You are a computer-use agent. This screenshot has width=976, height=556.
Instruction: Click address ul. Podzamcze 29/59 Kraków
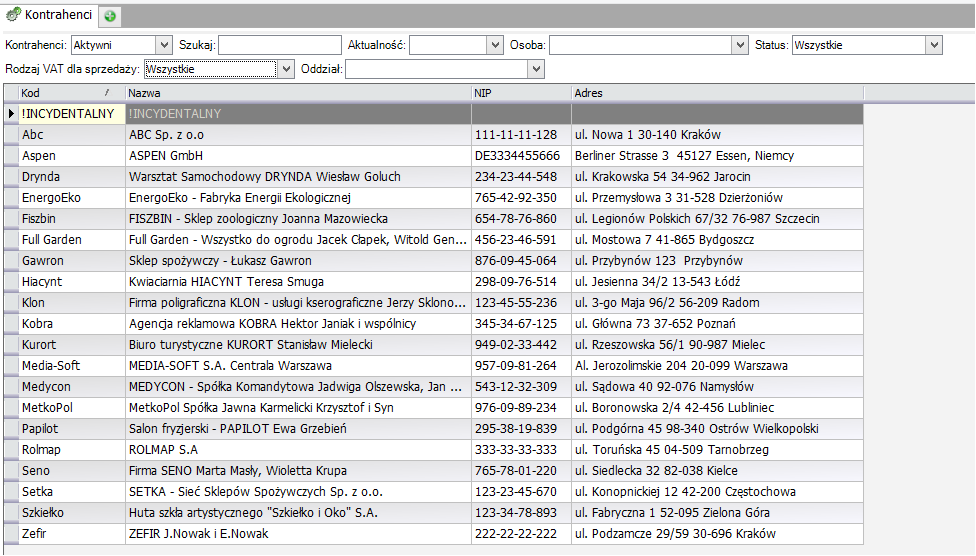pyautogui.click(x=717, y=534)
